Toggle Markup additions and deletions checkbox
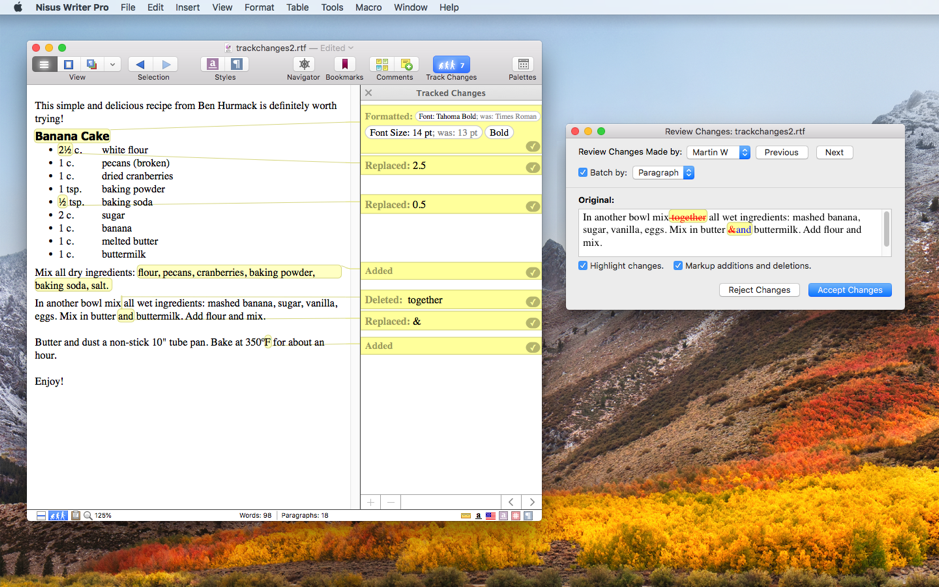939x587 pixels. point(678,265)
